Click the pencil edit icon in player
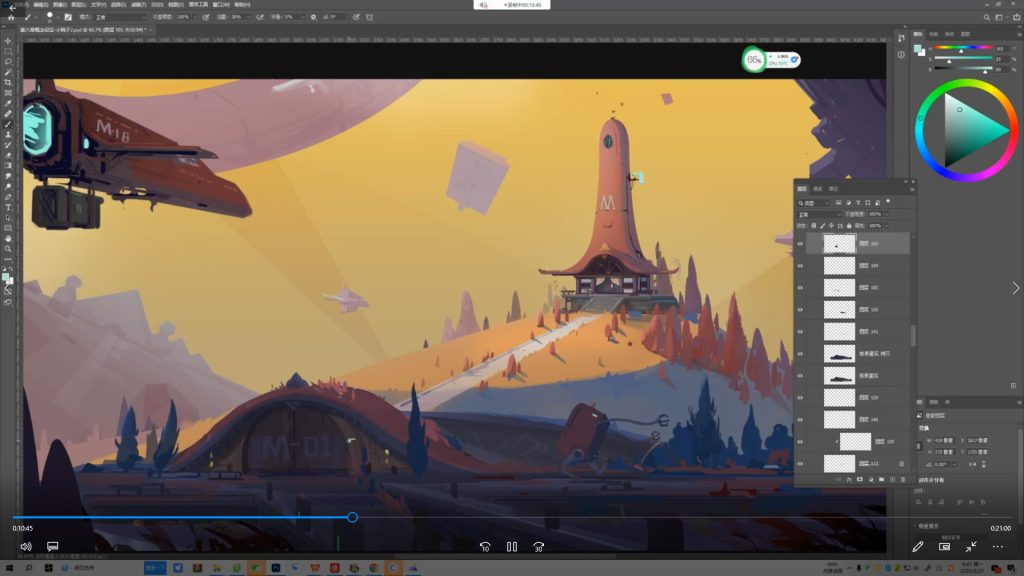 point(918,547)
